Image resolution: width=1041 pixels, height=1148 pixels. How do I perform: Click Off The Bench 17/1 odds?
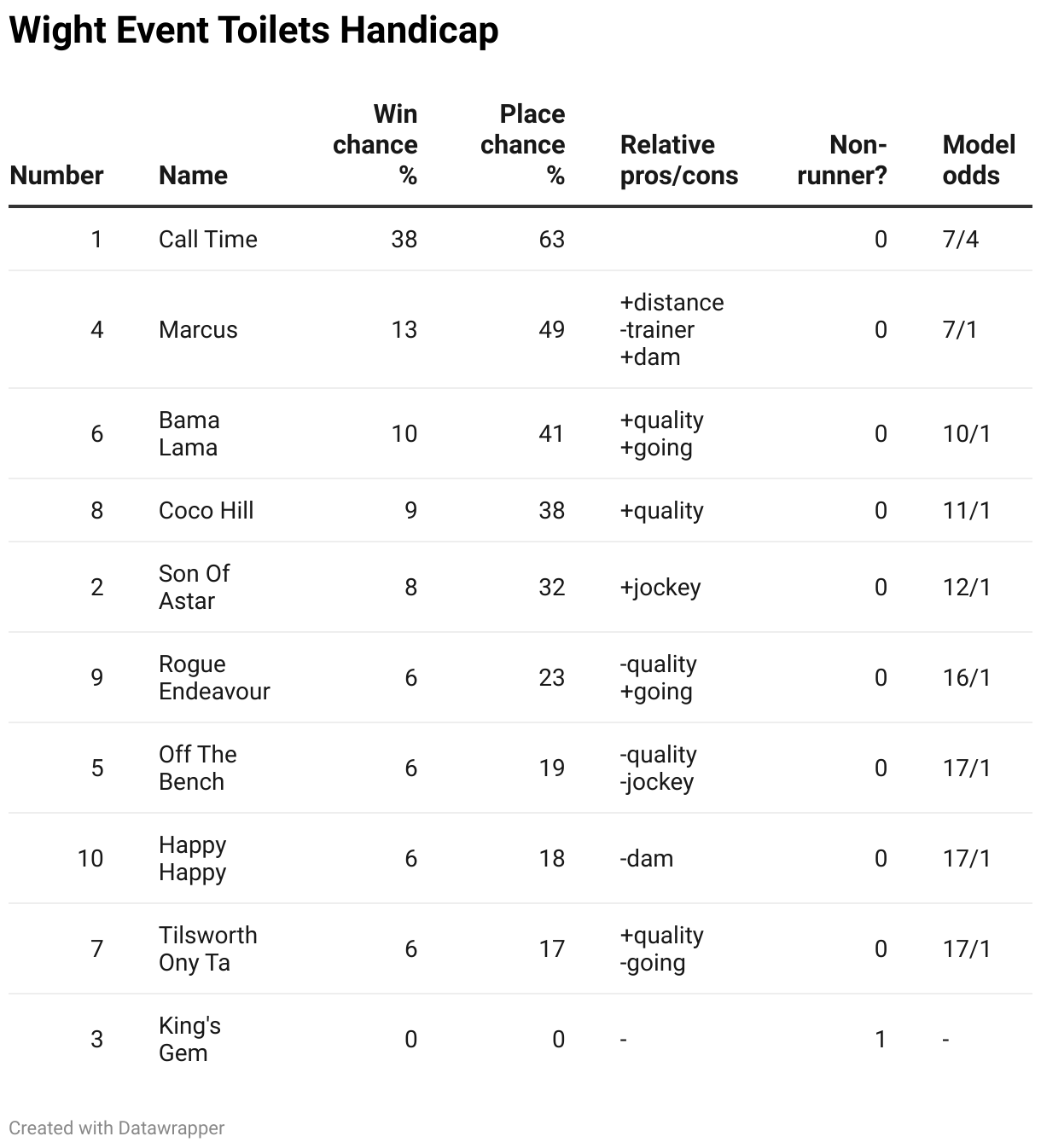point(967,768)
